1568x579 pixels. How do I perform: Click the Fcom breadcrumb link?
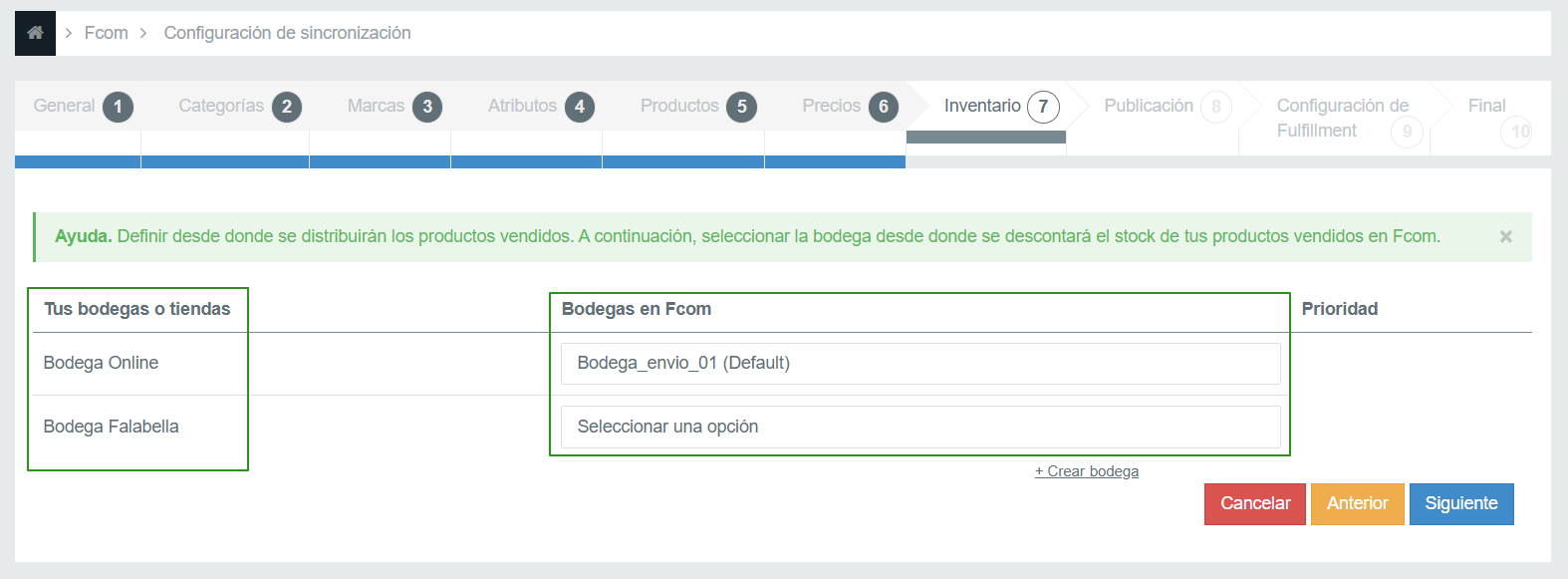point(106,33)
